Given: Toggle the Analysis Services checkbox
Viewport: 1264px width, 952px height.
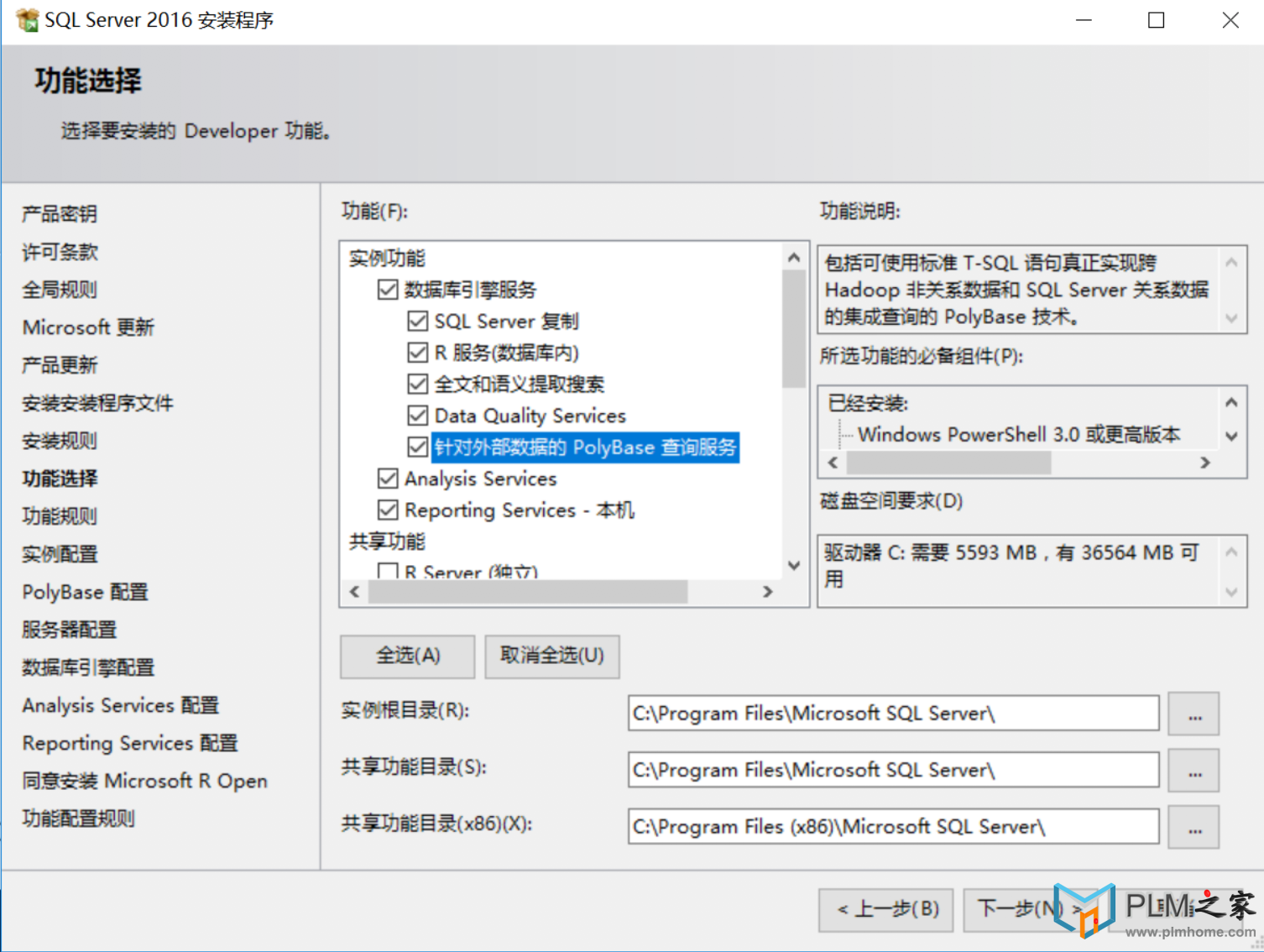Looking at the screenshot, I should point(387,479).
